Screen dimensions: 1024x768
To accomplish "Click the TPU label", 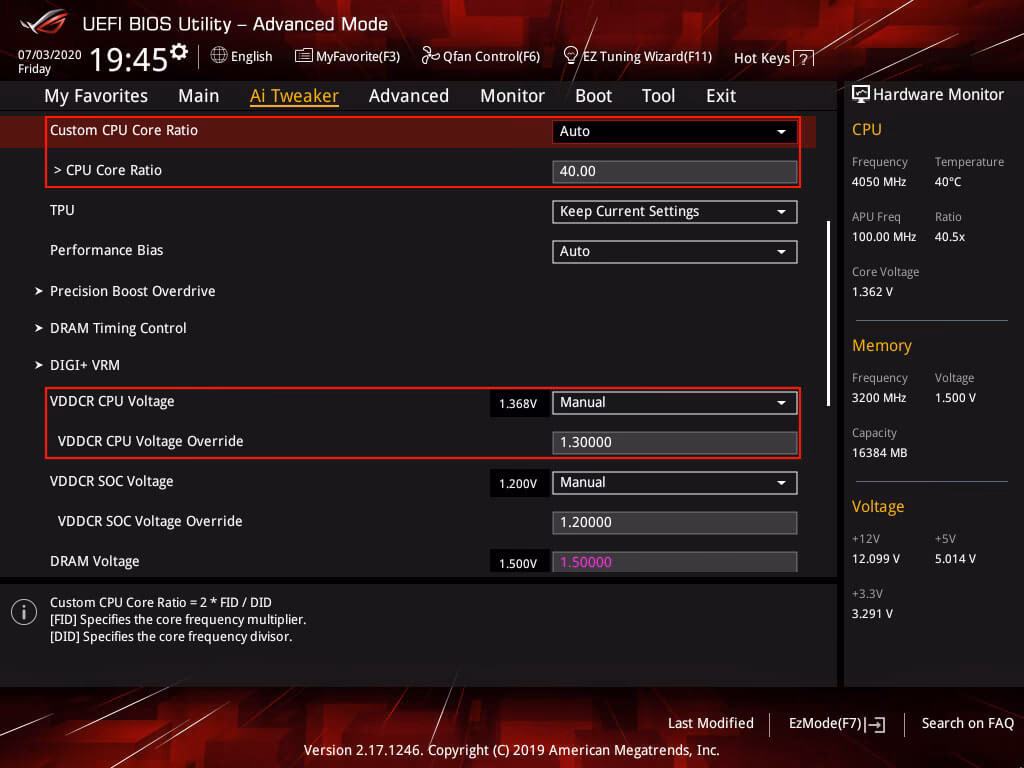I will point(62,210).
